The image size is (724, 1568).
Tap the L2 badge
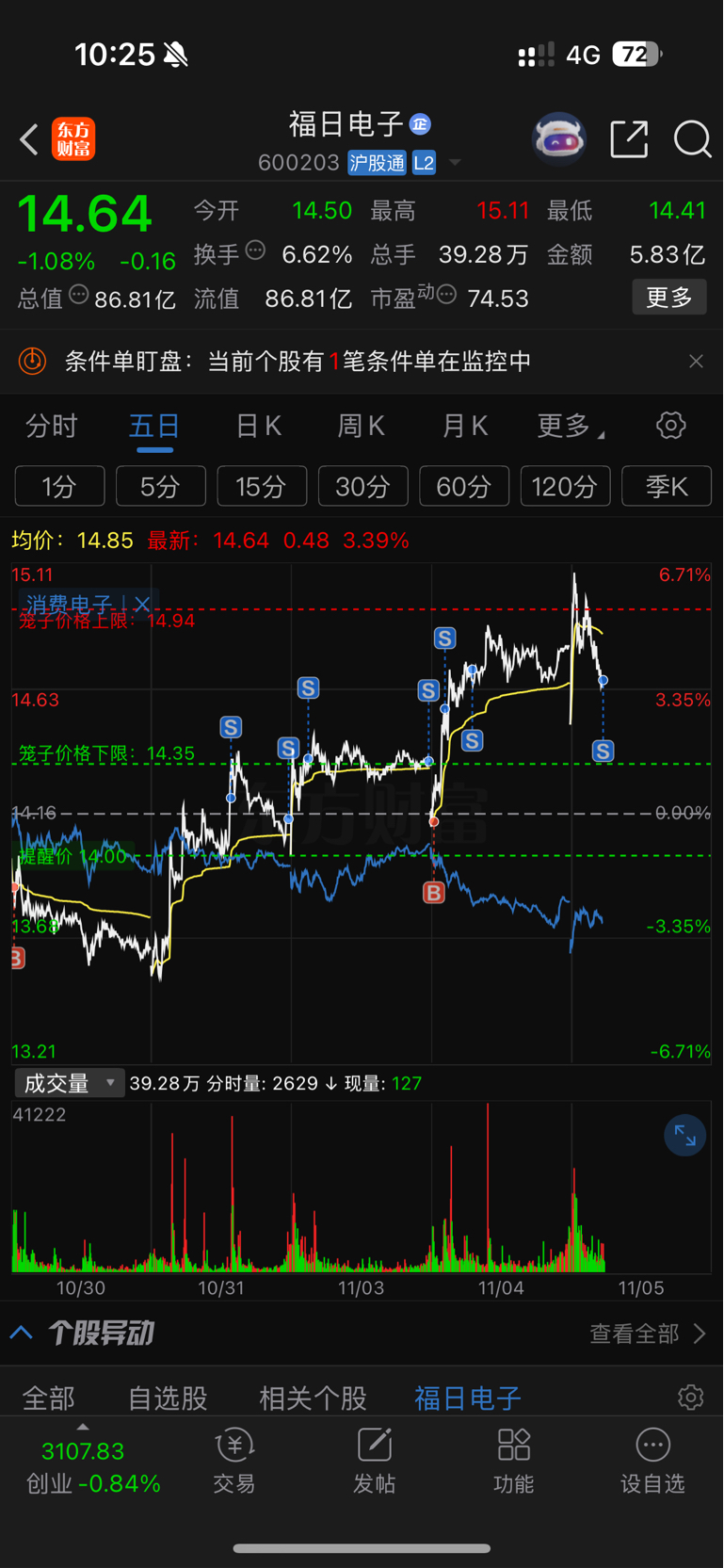tap(424, 163)
